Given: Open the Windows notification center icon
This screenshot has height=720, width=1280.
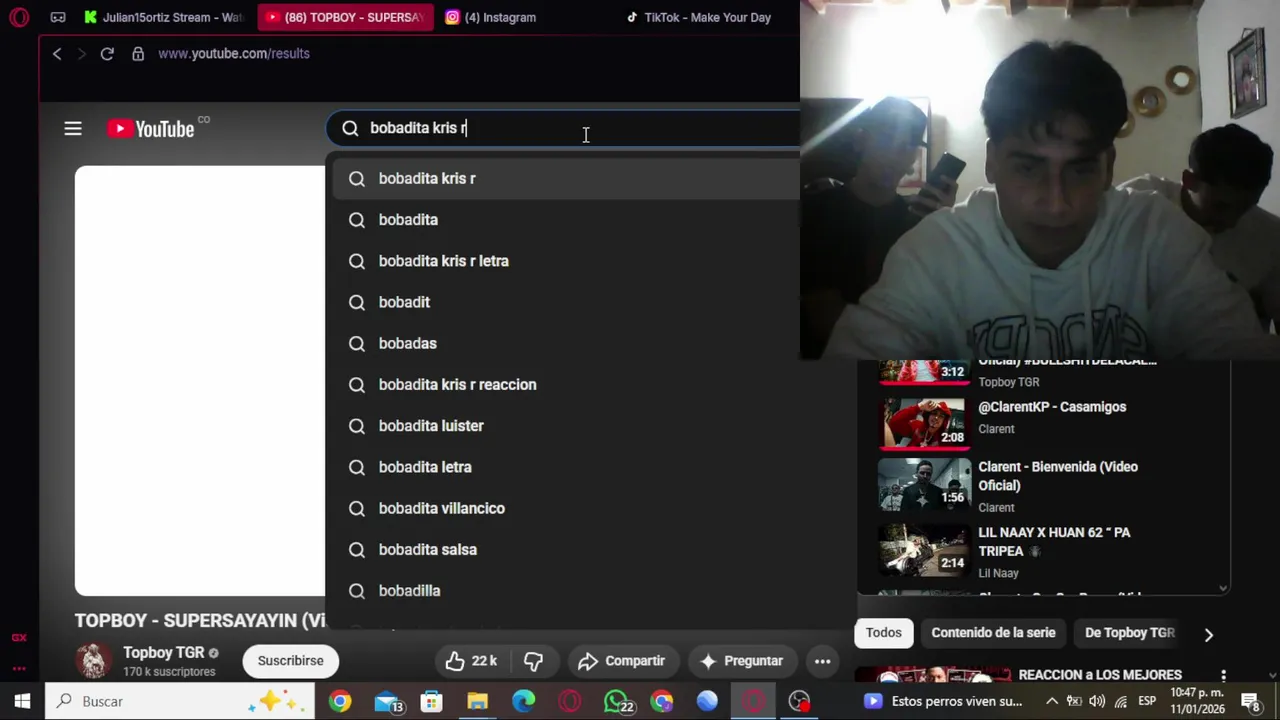Looking at the screenshot, I should (1250, 701).
